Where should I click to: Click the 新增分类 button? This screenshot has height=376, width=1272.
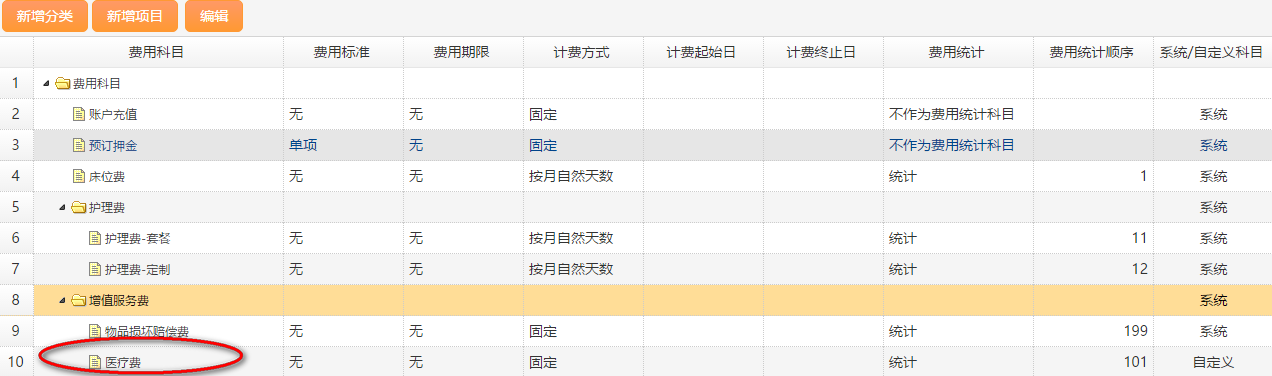click(x=45, y=16)
